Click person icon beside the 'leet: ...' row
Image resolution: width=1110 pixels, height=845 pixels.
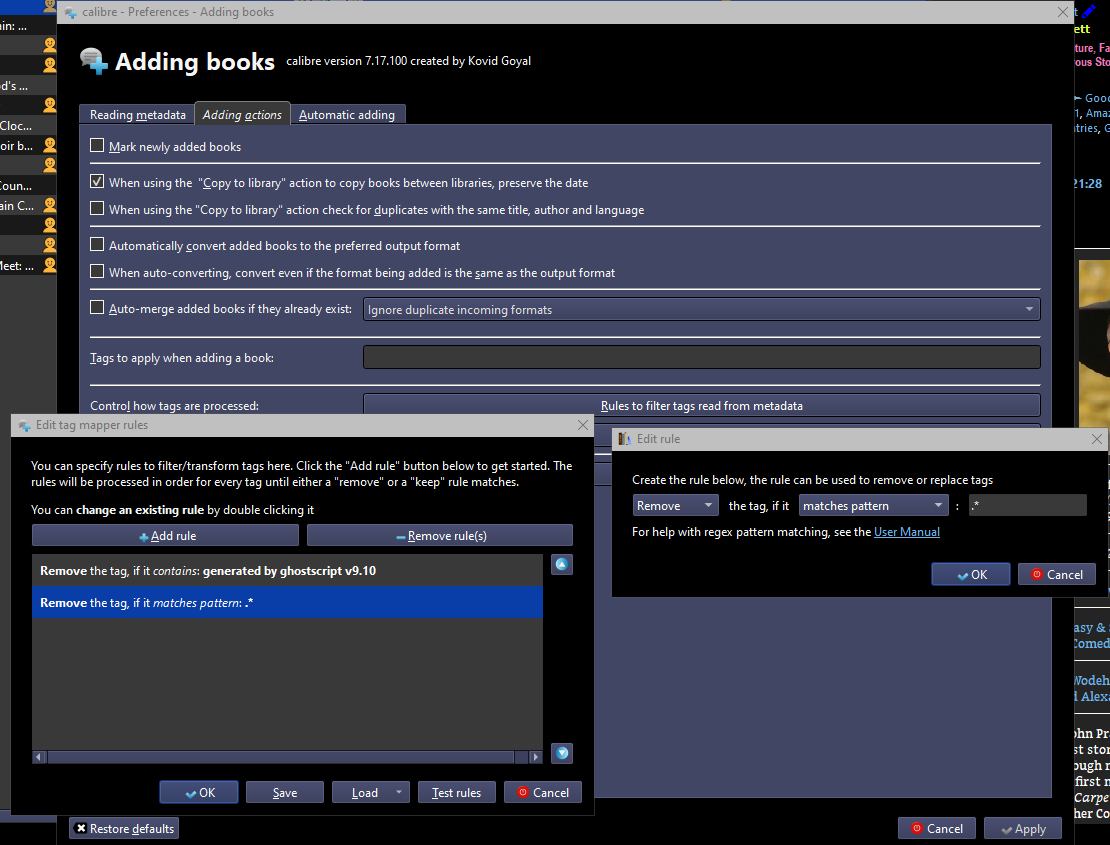tap(50, 265)
